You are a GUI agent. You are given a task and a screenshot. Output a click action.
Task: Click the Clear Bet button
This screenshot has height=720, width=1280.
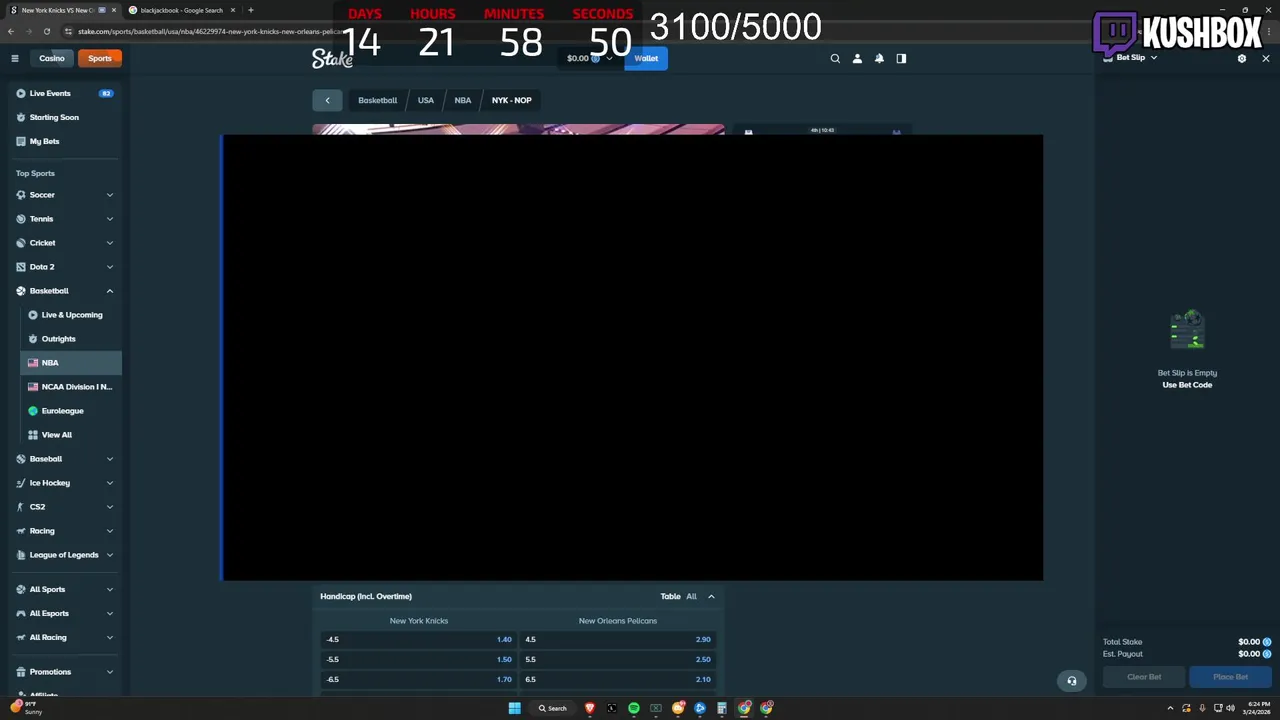(x=1144, y=677)
